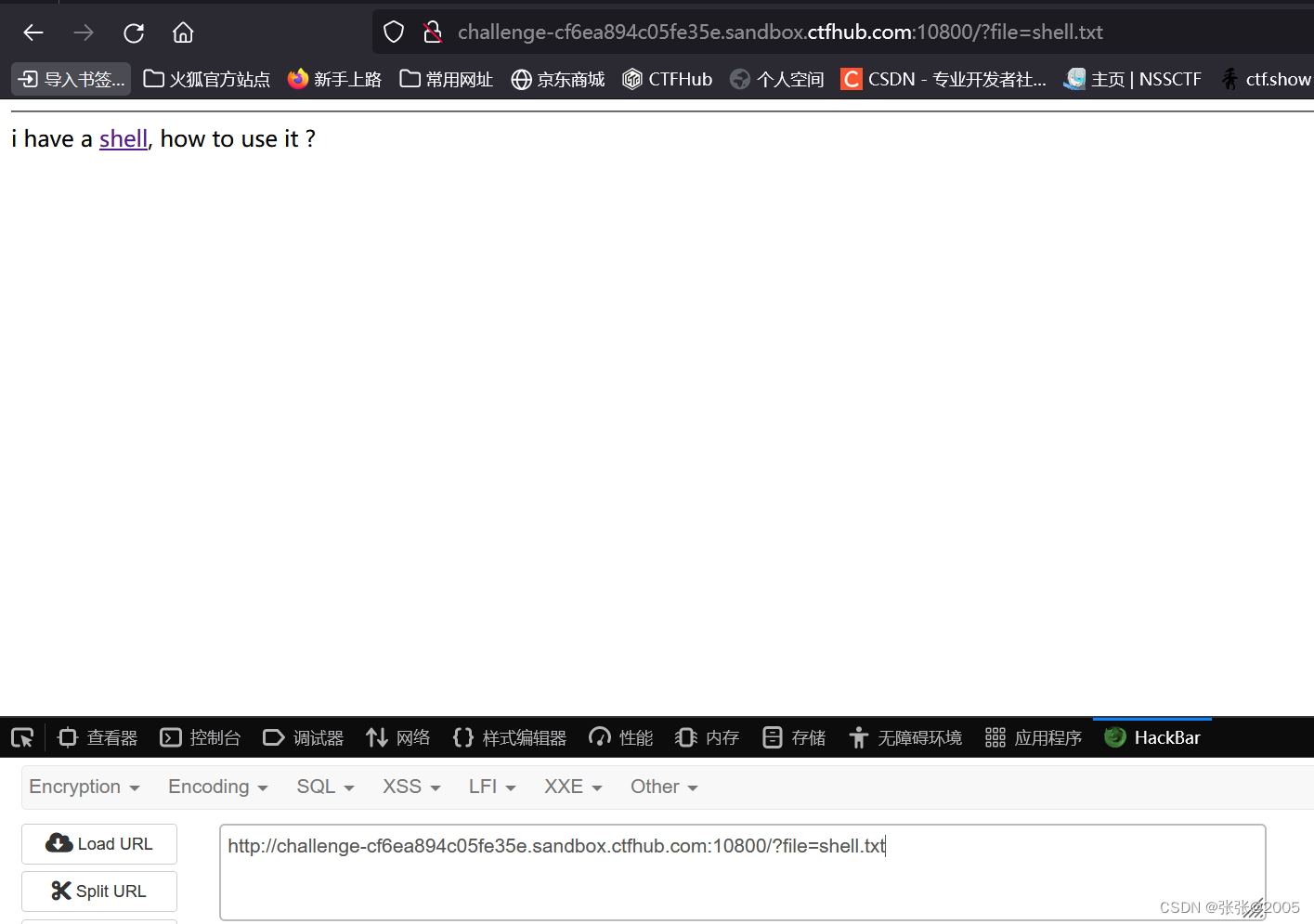Open the 性能 (Performance) panel

[x=620, y=736]
